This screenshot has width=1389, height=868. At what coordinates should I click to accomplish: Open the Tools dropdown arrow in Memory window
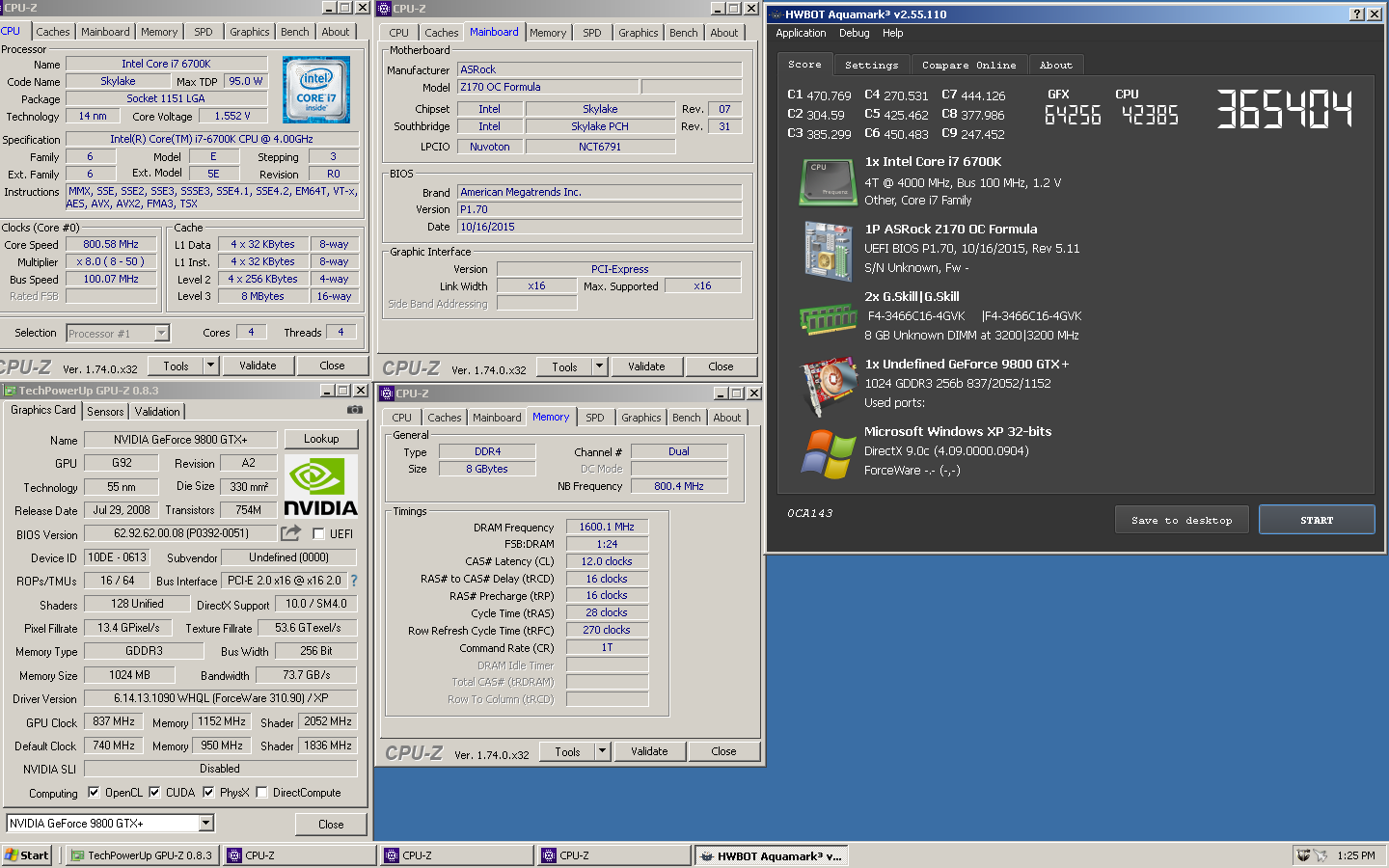[x=602, y=751]
